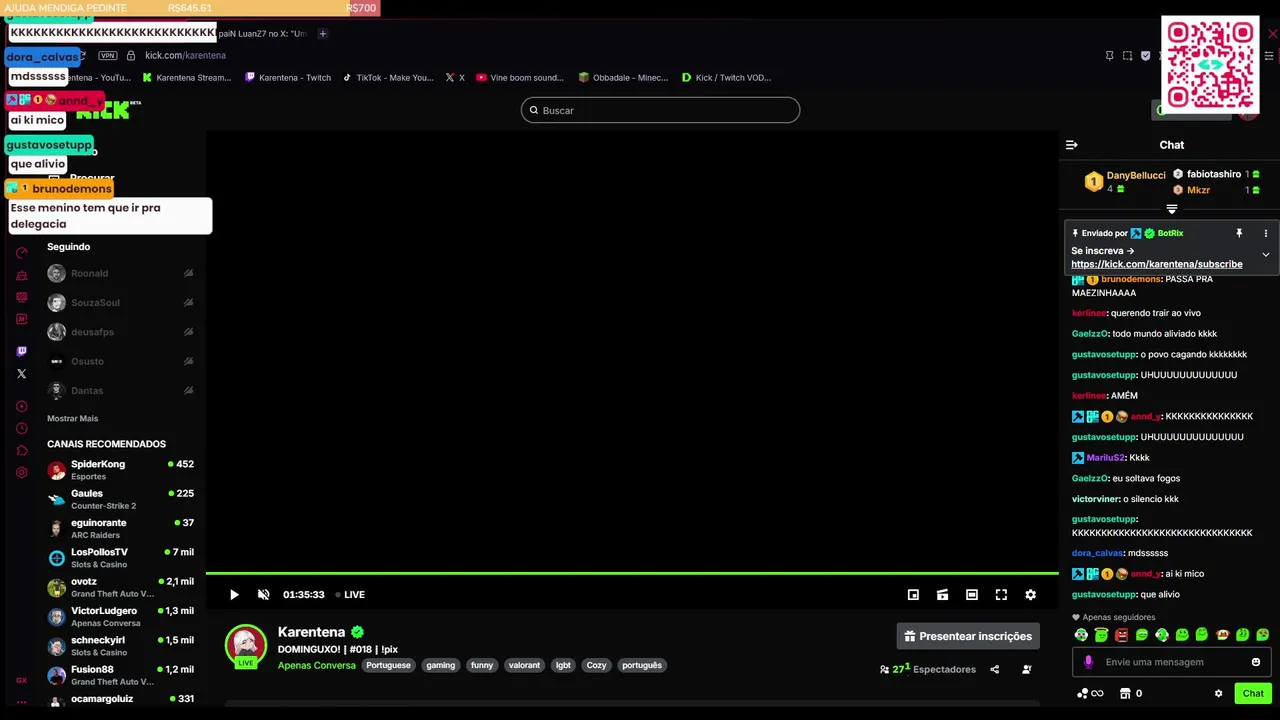Open browser sidebar settings gear
Screen dimensions: 1280x720
[x=22, y=472]
